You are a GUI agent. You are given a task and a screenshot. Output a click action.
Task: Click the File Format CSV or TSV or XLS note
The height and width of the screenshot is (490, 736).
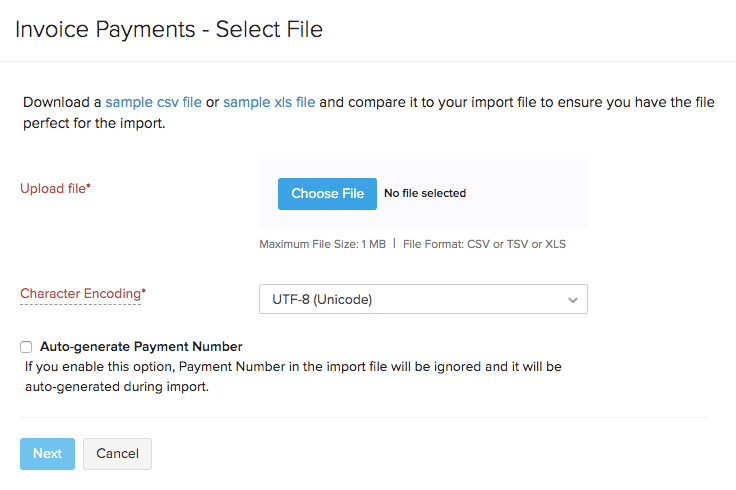pos(484,244)
